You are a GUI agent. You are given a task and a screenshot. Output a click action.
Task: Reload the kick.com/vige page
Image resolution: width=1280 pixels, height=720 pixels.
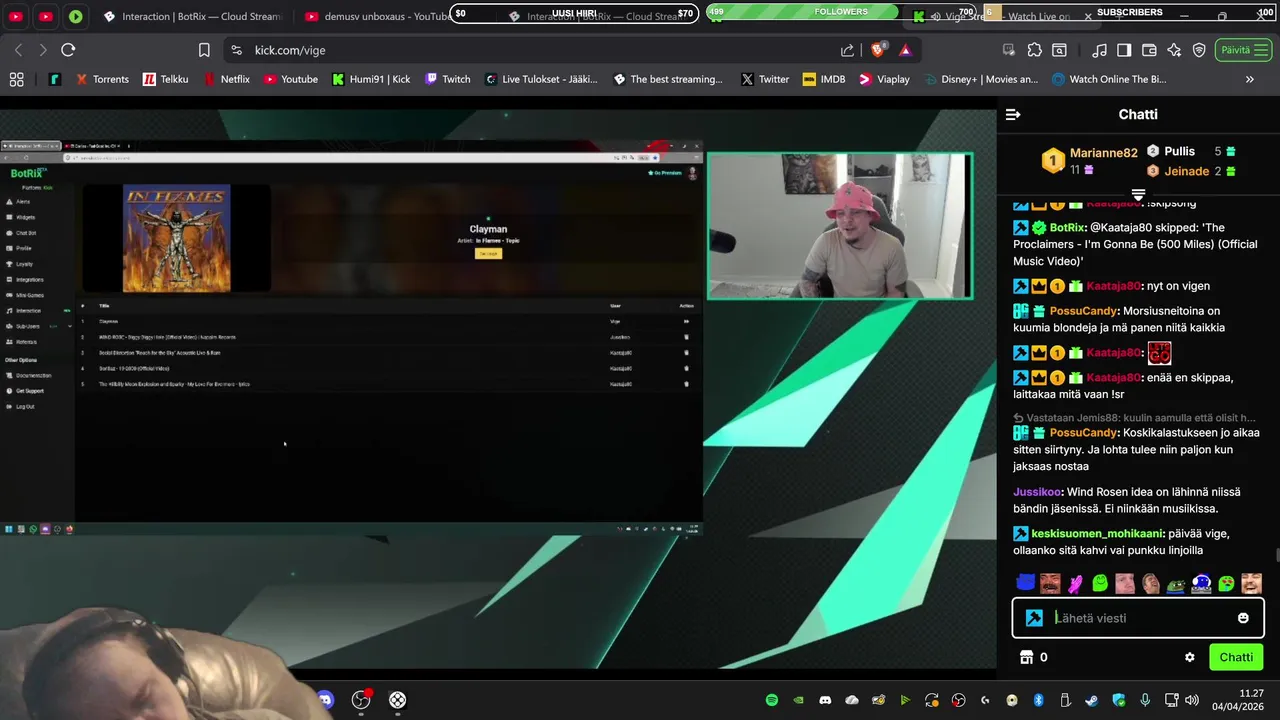[x=68, y=50]
